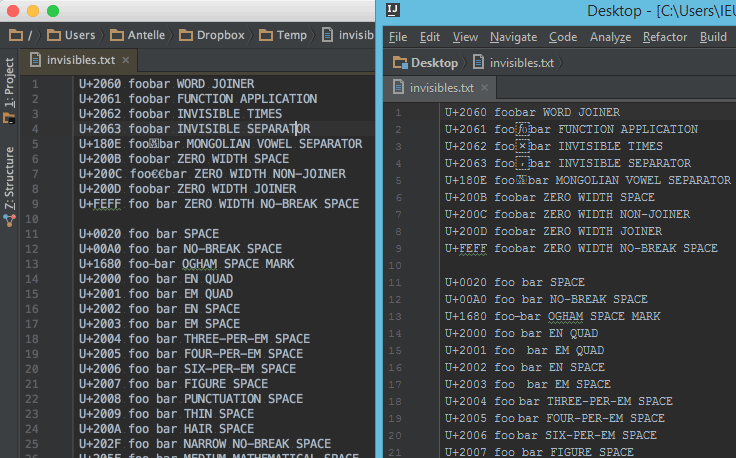This screenshot has height=458, width=736.
Task: Click line number 5 in left gutter
Action: (x=35, y=144)
